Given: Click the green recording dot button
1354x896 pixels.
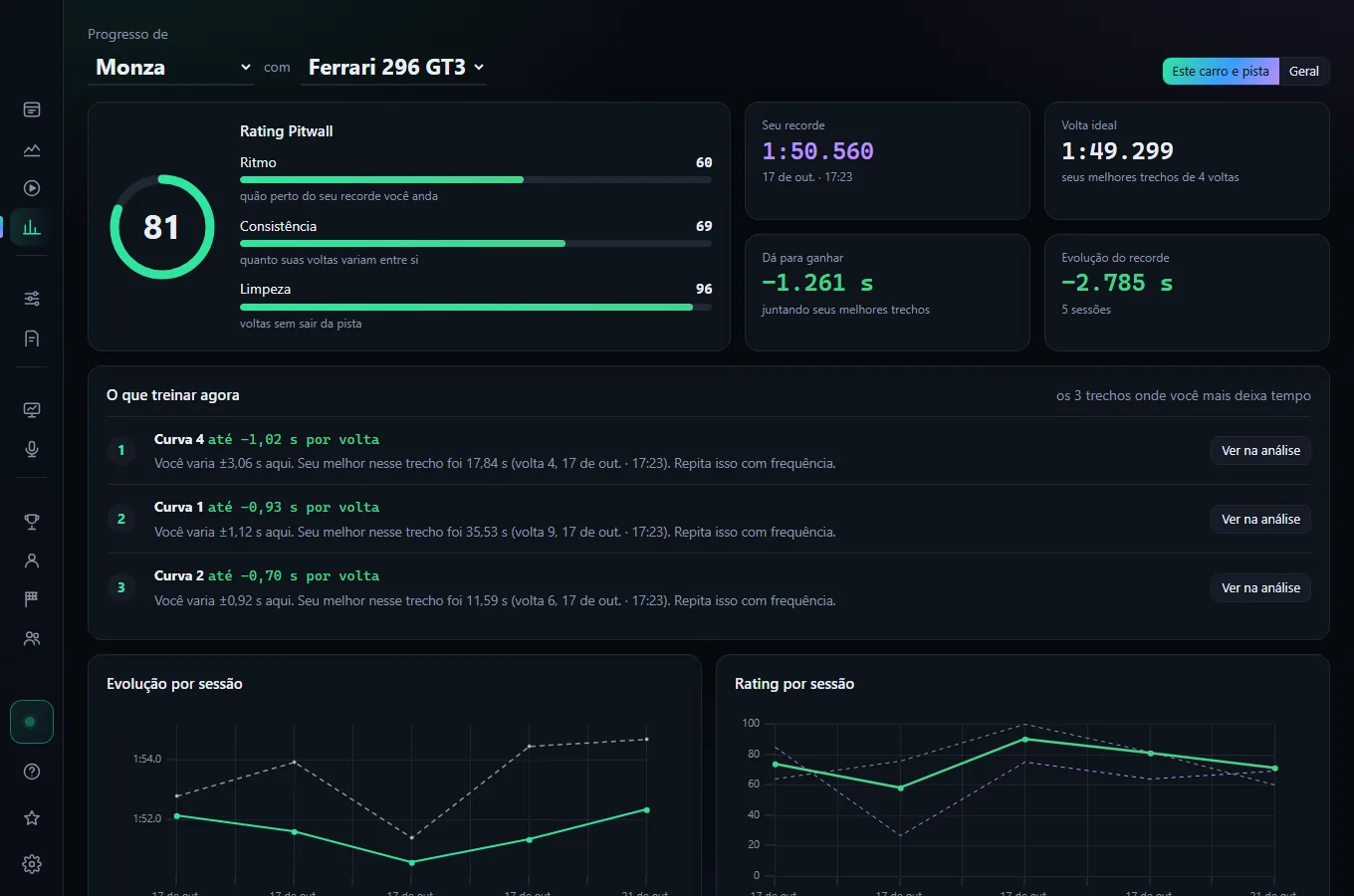Looking at the screenshot, I should click(31, 722).
